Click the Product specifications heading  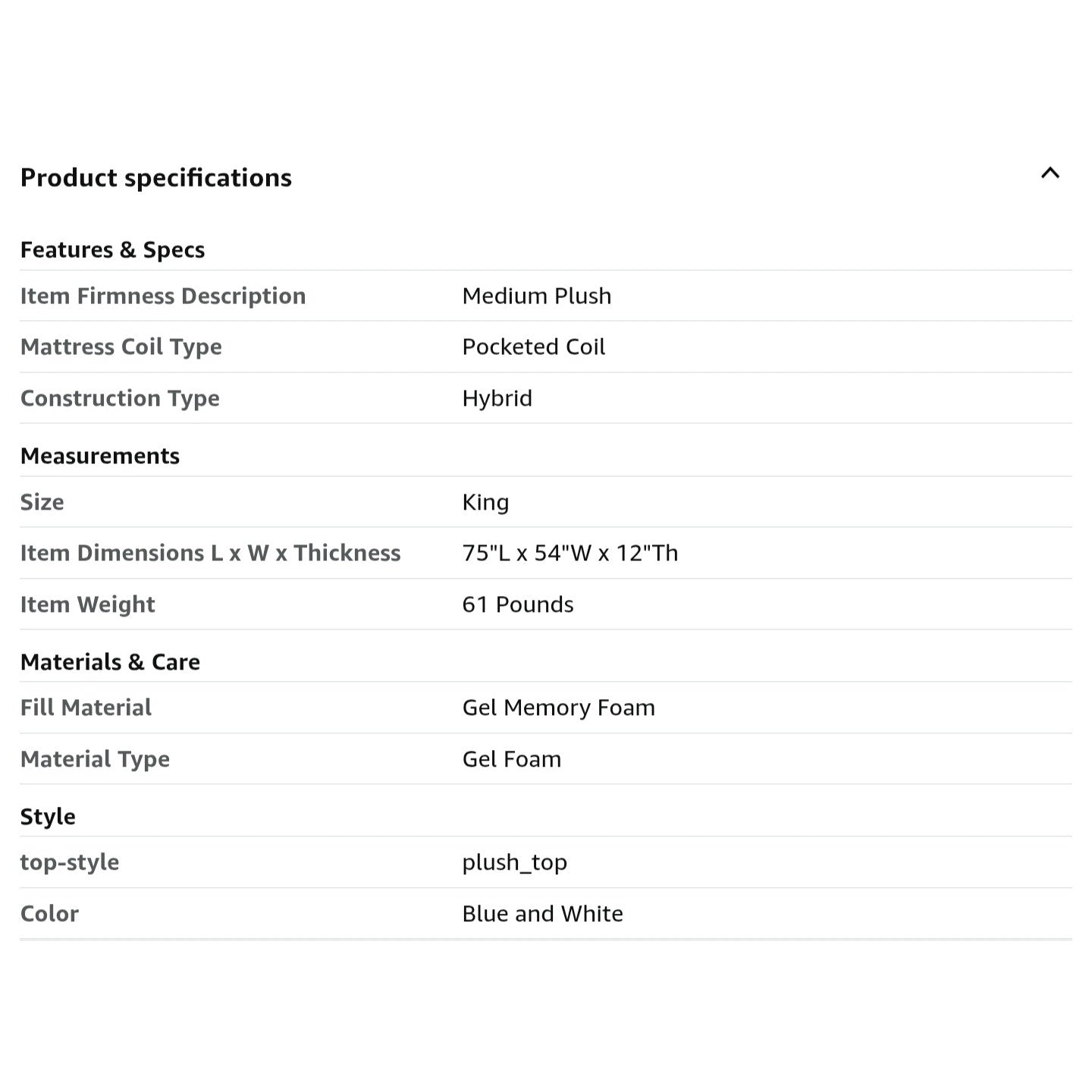pyautogui.click(x=155, y=177)
